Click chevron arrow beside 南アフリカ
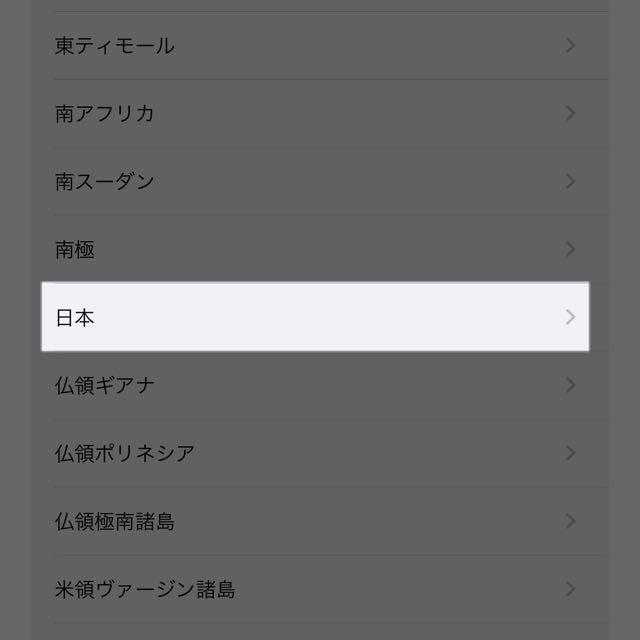The height and width of the screenshot is (640, 640). pos(571,113)
